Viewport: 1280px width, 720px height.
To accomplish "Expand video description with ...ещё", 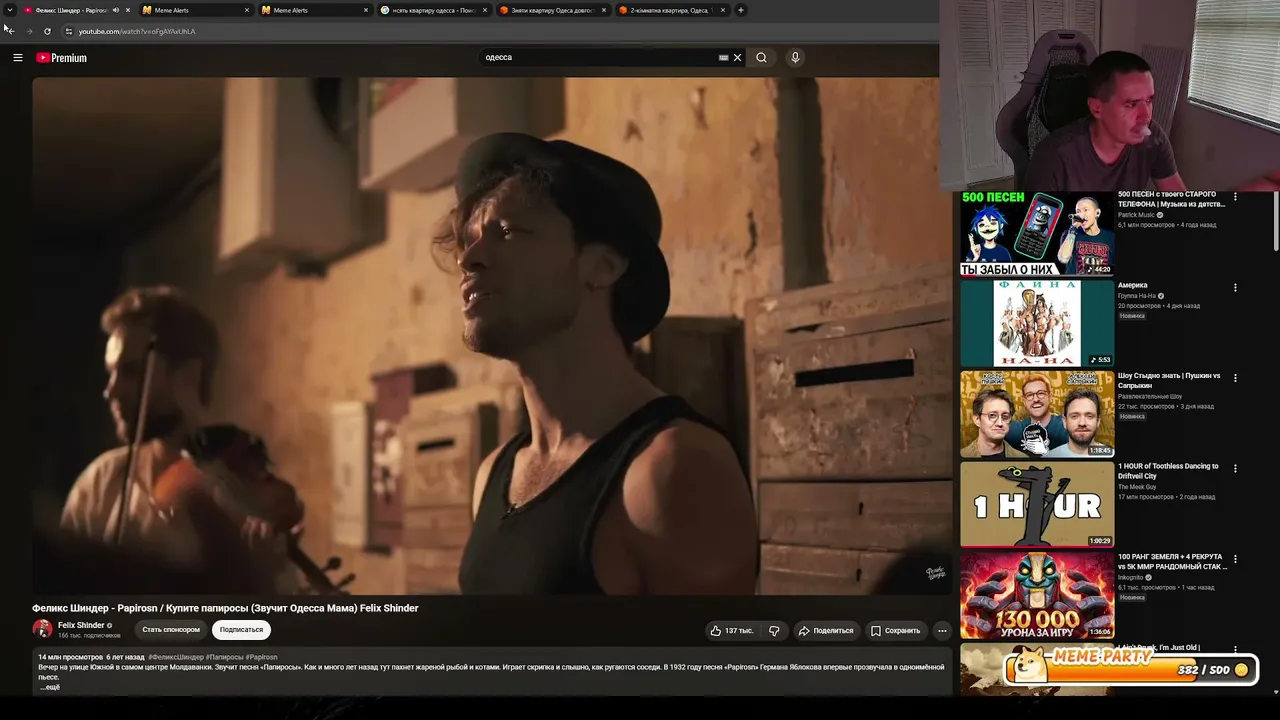I will pyautogui.click(x=50, y=687).
